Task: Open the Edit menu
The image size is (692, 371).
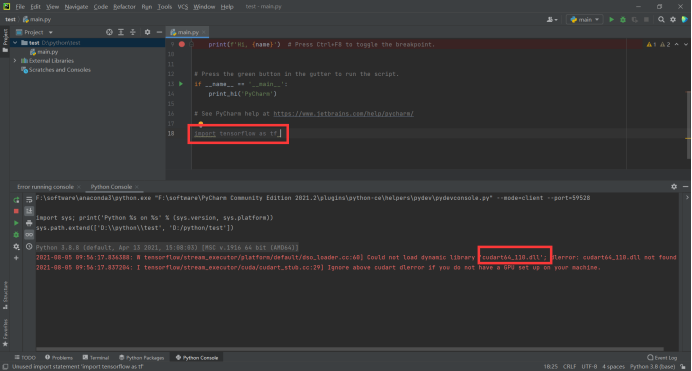Action: 35,7
